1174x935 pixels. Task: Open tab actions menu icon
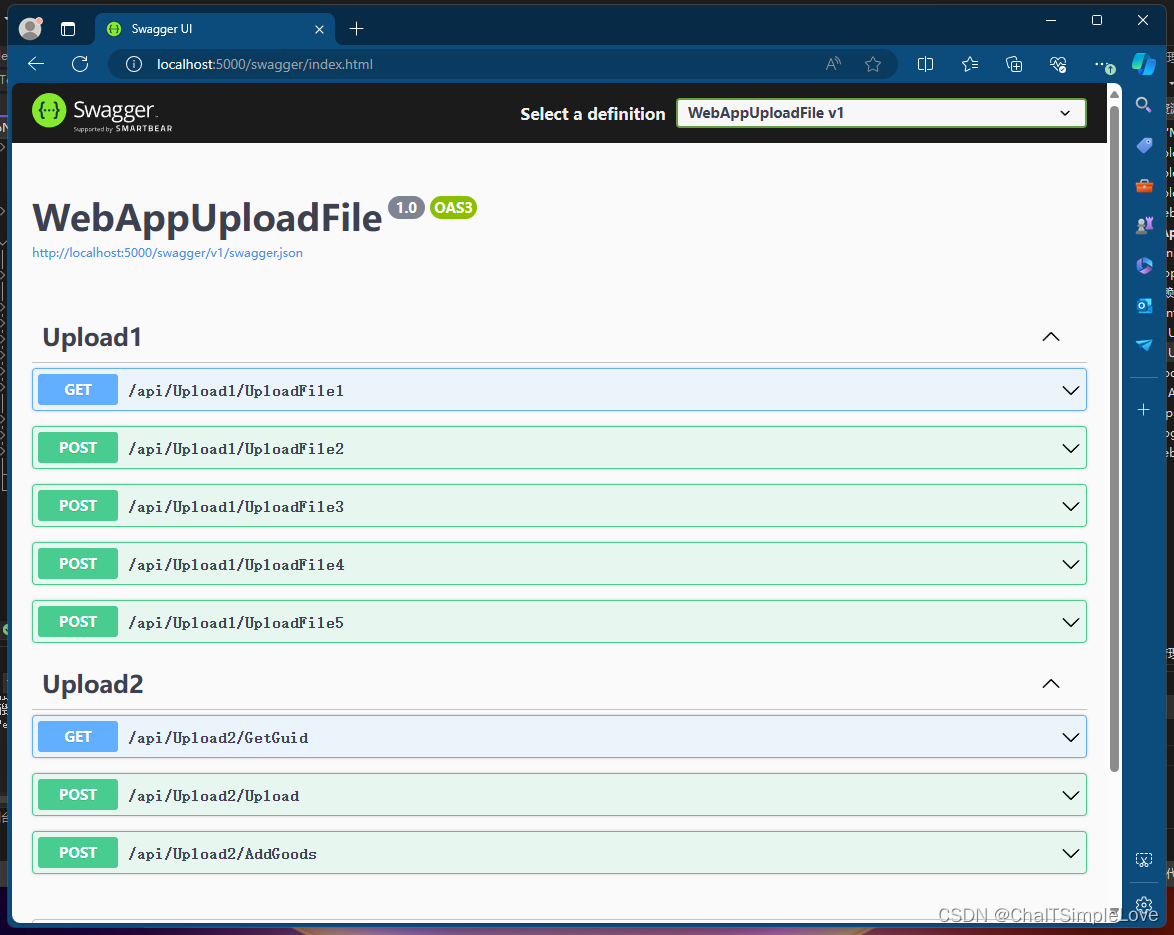(x=68, y=29)
